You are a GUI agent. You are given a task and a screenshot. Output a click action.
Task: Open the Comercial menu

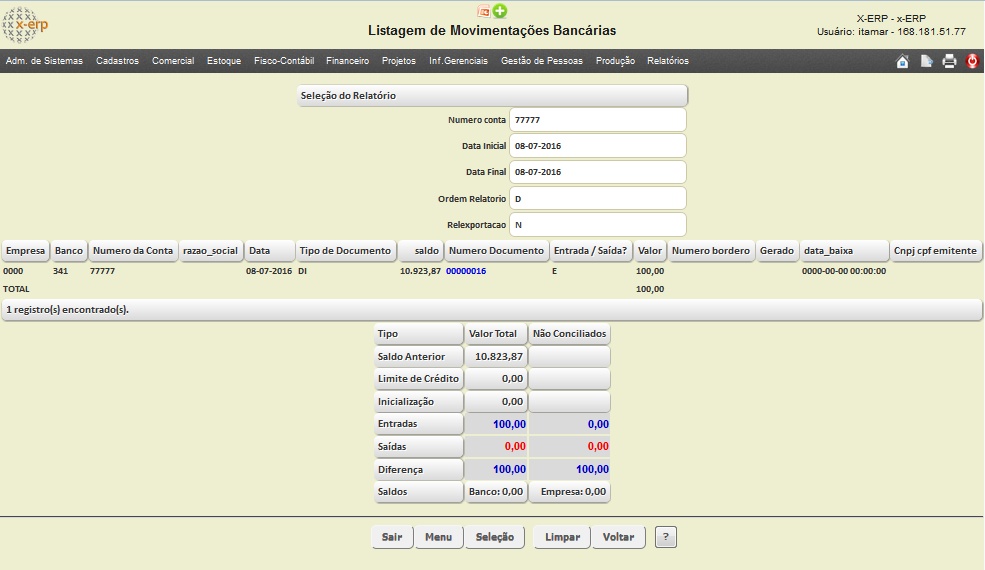click(173, 61)
